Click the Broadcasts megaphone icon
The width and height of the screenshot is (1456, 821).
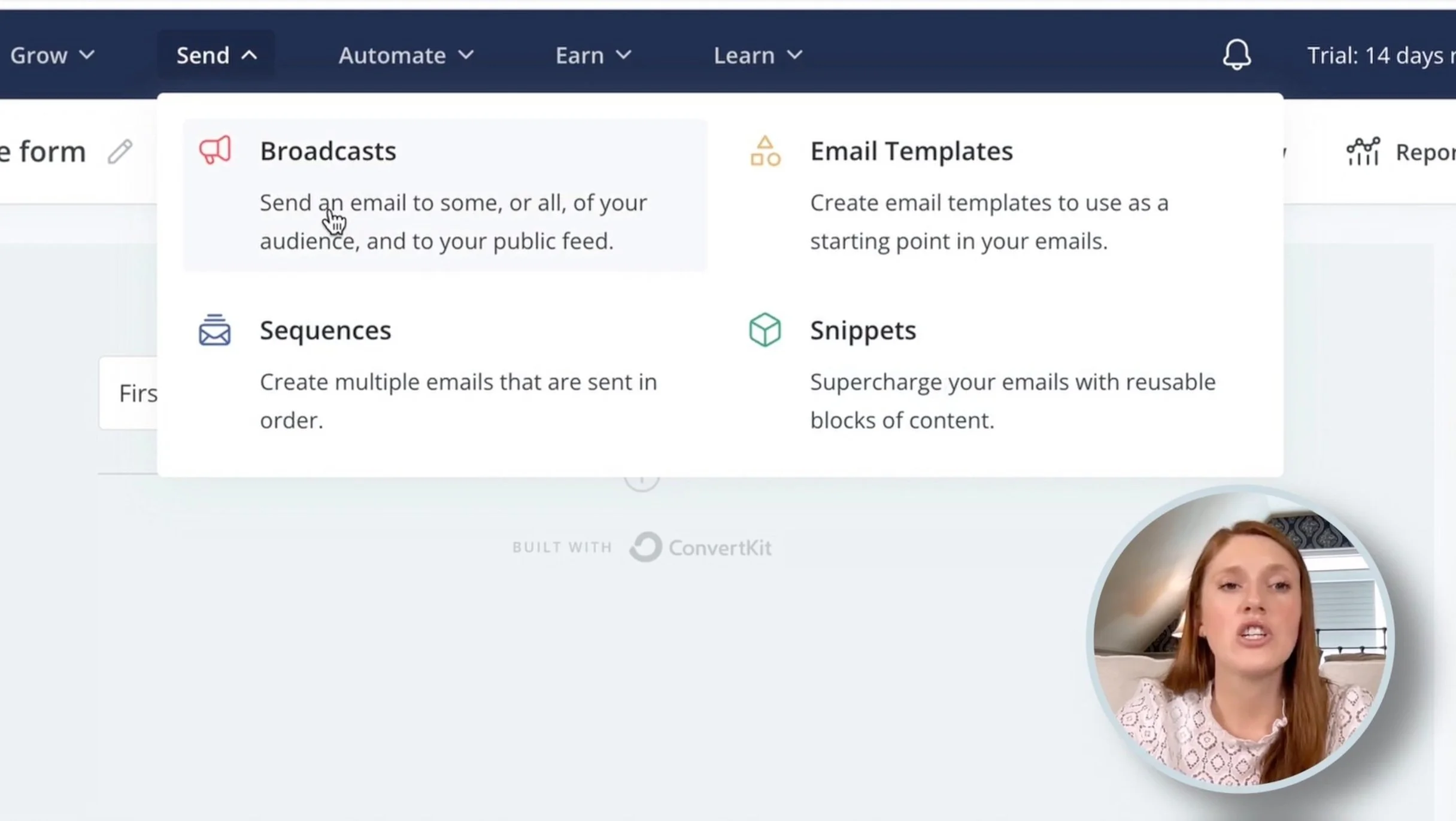(x=214, y=150)
